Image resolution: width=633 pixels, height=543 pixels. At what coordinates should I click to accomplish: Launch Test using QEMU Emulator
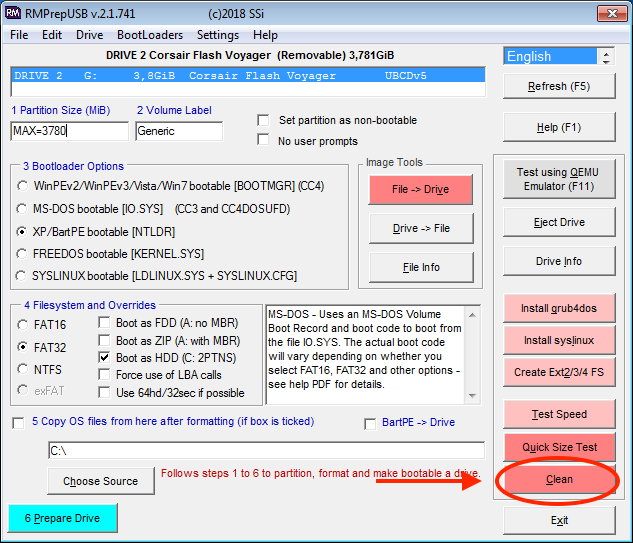559,179
